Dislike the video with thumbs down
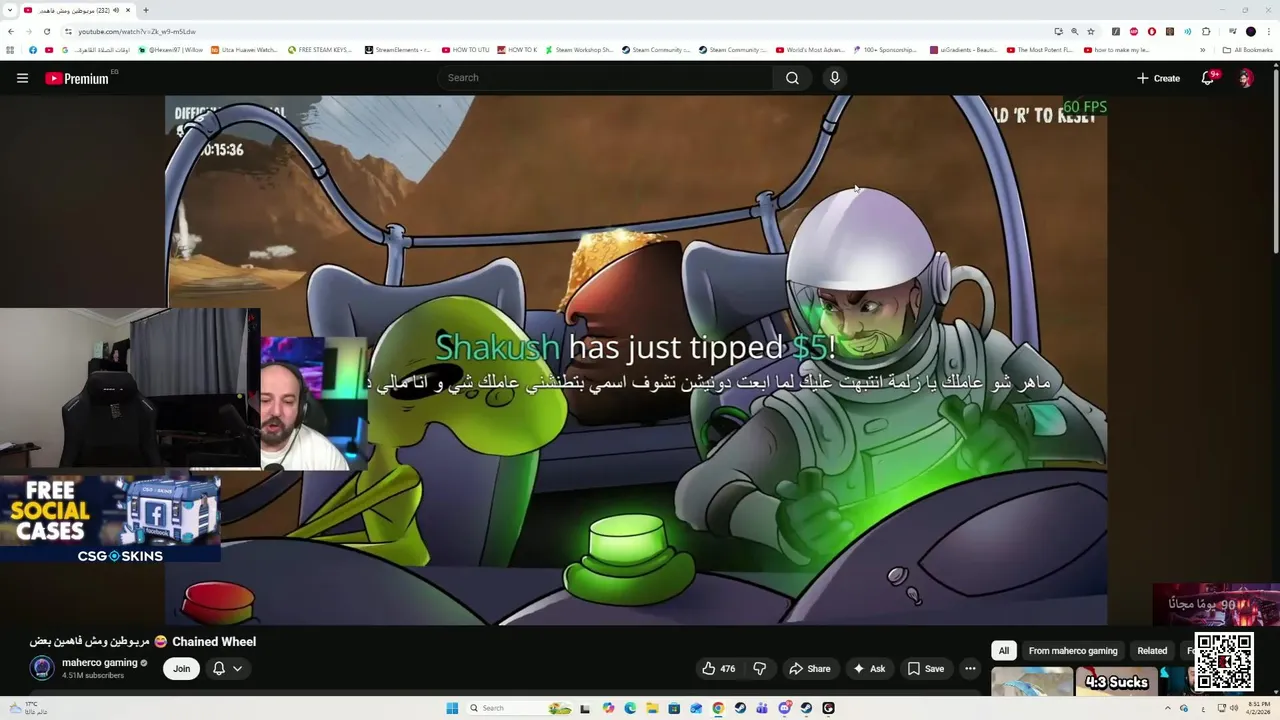Viewport: 1280px width, 720px height. point(760,669)
